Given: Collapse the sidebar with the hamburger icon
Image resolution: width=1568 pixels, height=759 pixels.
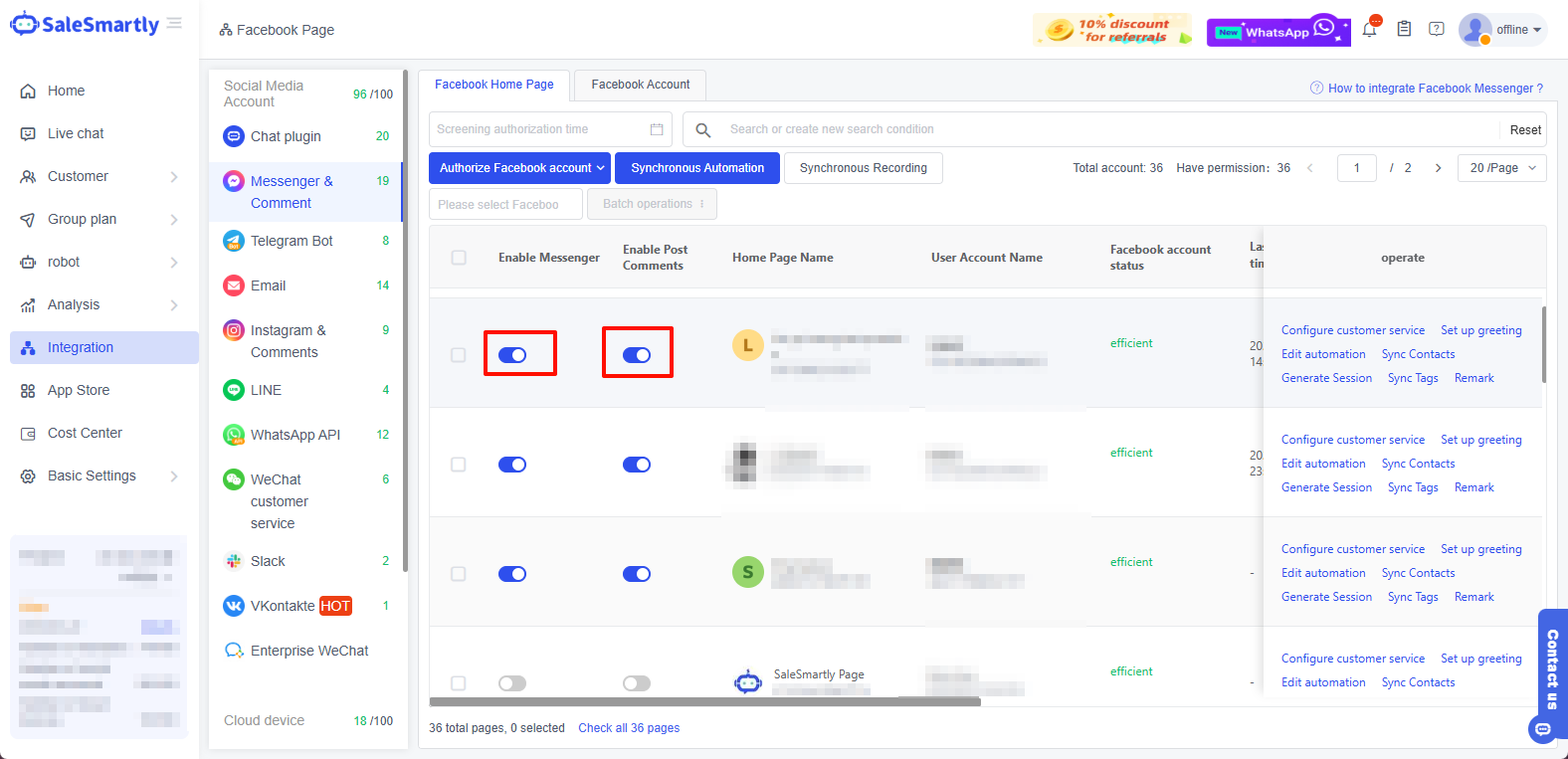Looking at the screenshot, I should click(174, 23).
